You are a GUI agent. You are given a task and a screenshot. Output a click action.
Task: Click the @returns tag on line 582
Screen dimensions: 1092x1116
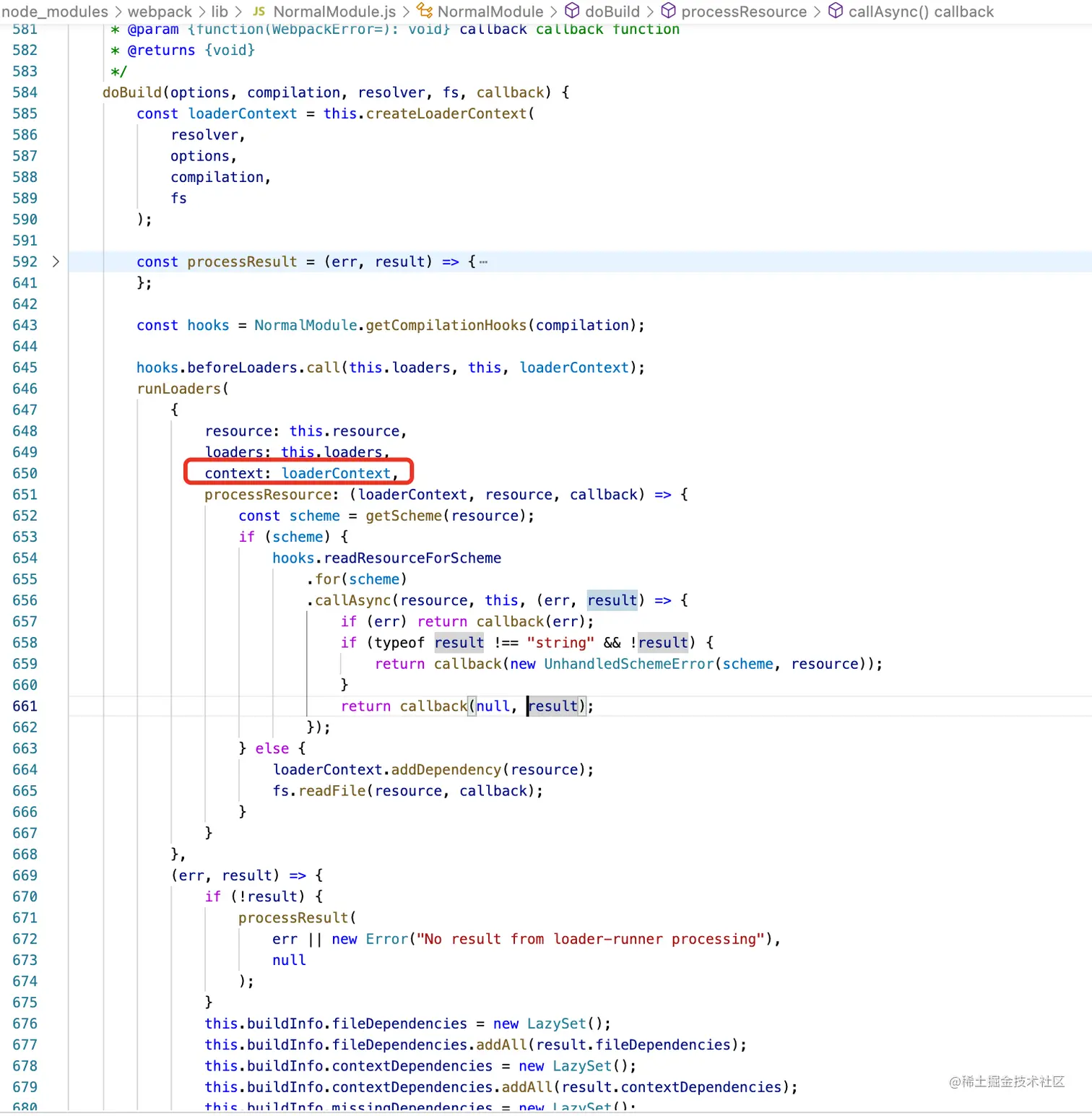[161, 50]
